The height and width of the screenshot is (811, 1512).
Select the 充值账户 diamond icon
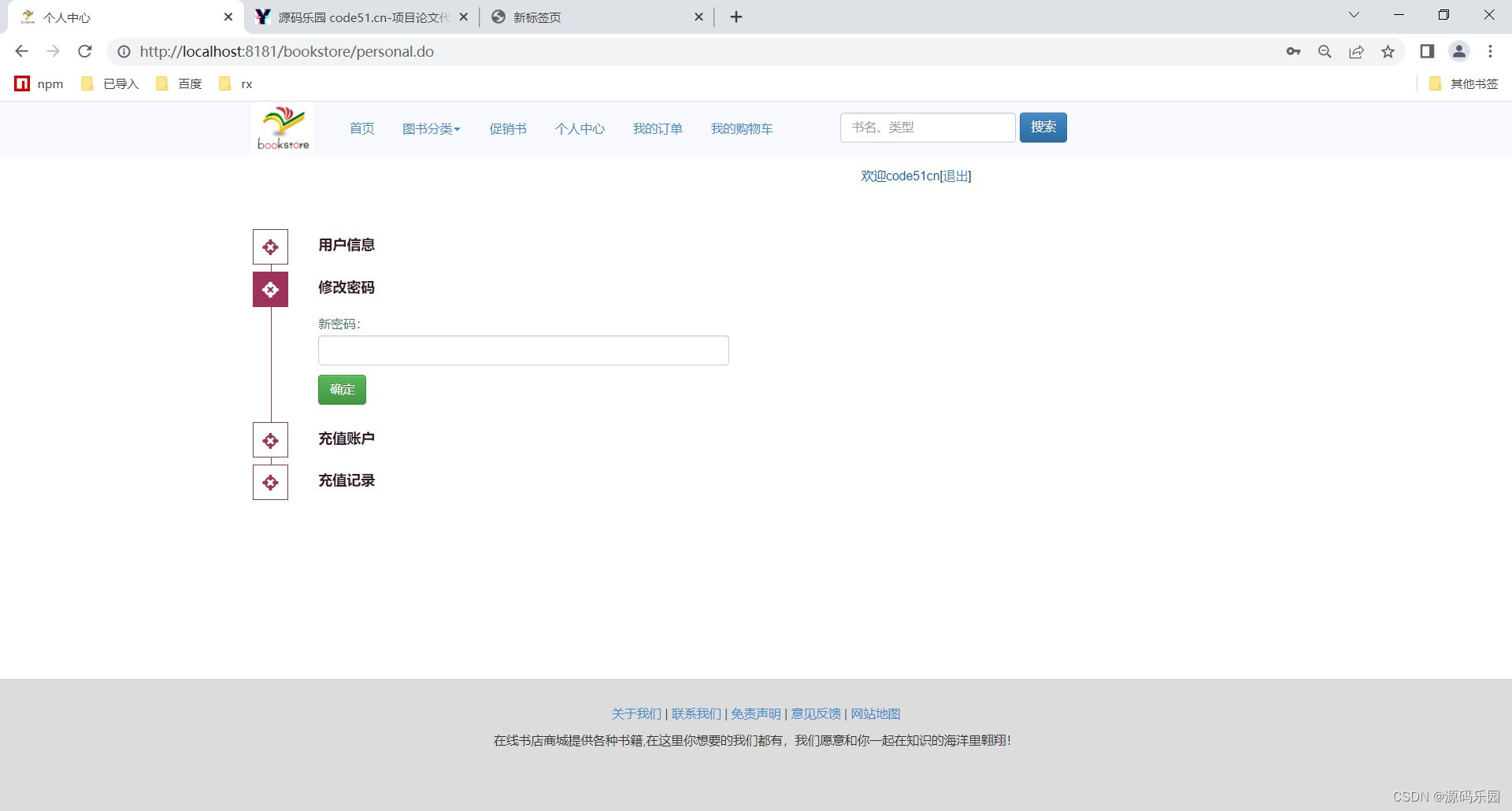[270, 440]
